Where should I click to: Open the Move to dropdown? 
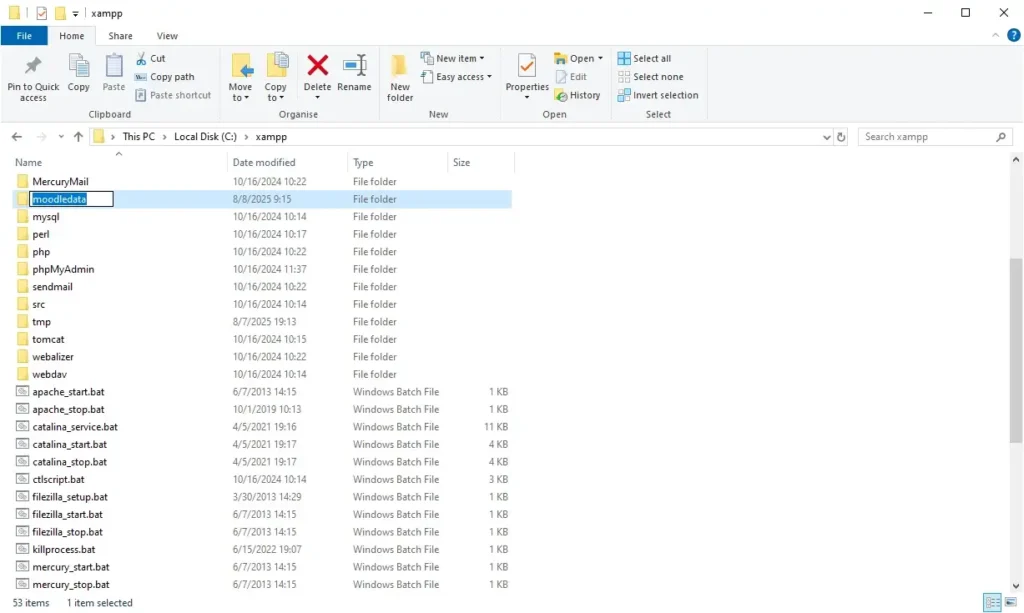[240, 75]
